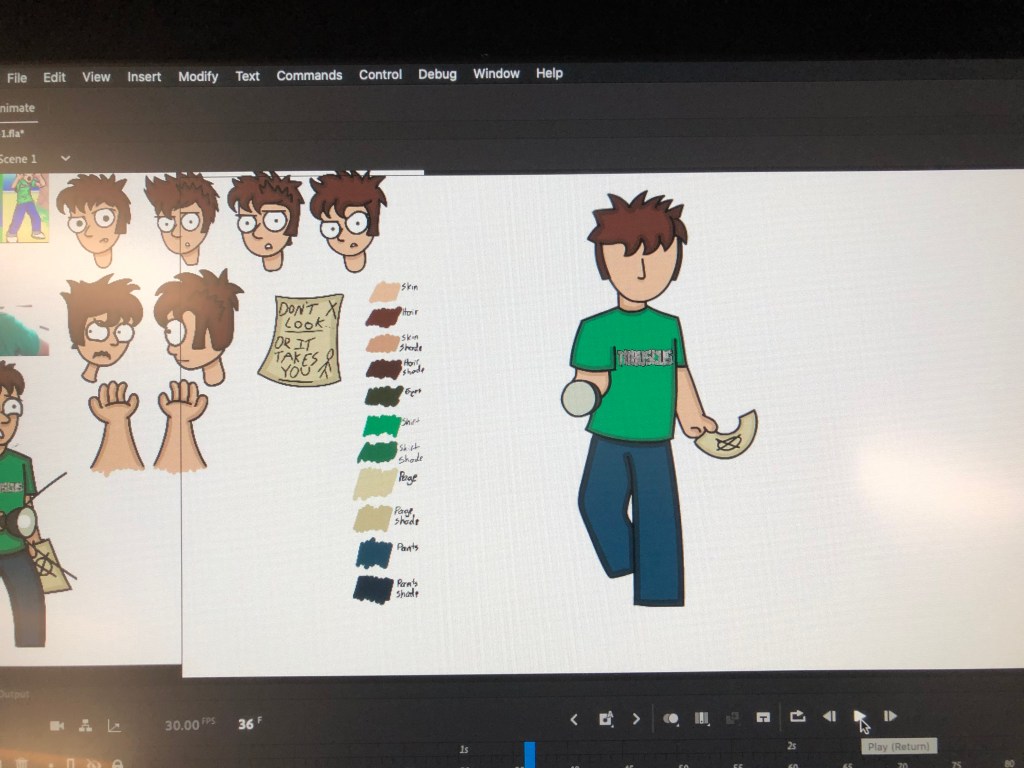Click the Play button in timeline controls
The height and width of the screenshot is (768, 1024).
tap(859, 716)
